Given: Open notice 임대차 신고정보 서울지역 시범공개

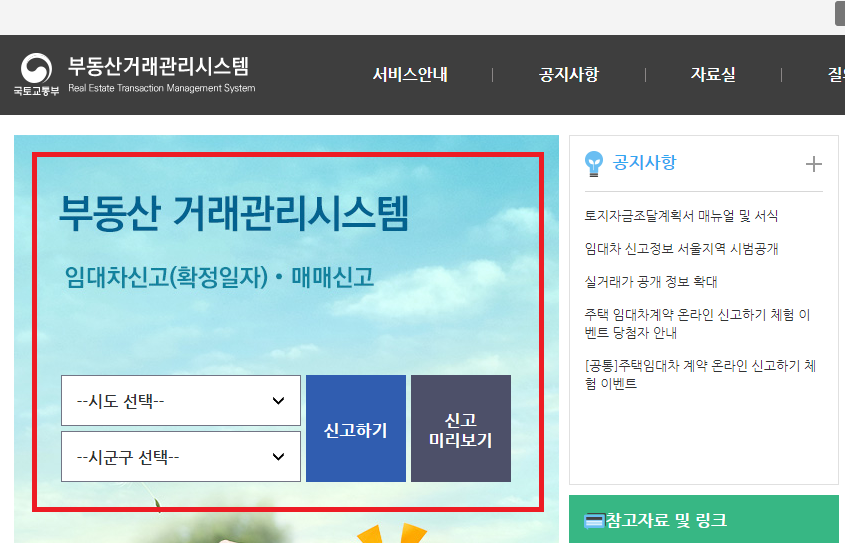Looking at the screenshot, I should point(681,249).
